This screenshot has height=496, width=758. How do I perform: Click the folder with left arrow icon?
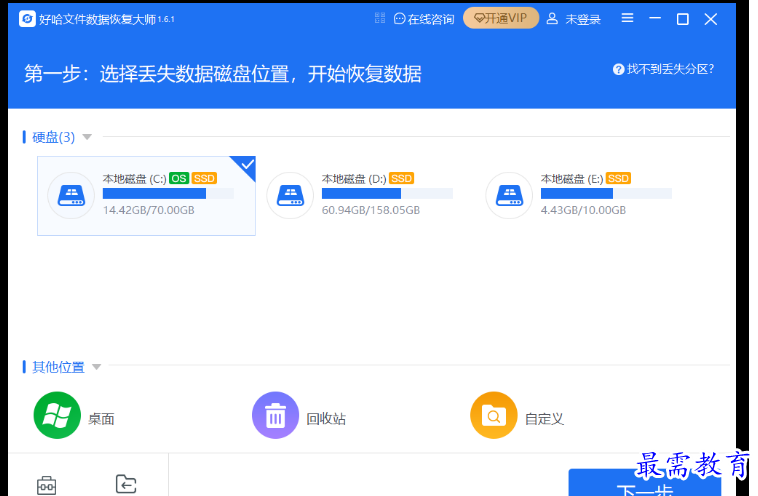coord(126,484)
